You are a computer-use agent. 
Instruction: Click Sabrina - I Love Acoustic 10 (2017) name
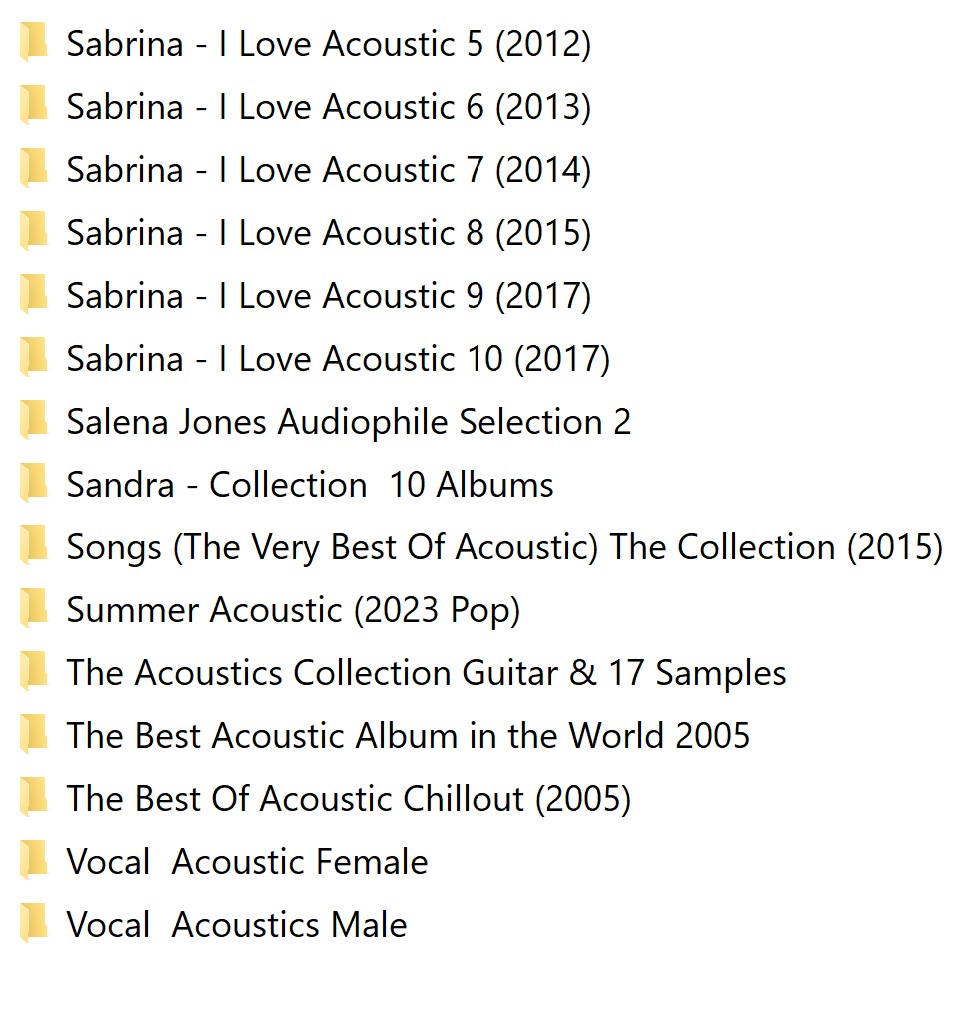(x=338, y=358)
